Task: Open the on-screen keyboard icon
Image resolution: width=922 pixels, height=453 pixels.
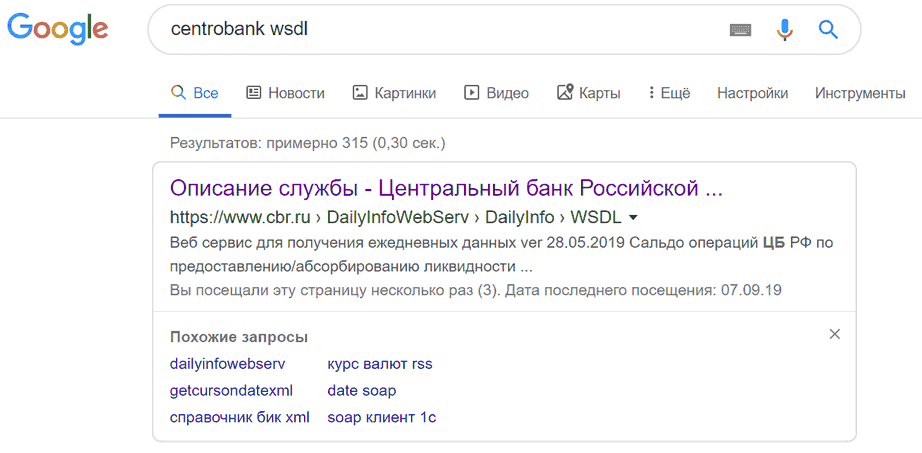Action: (x=740, y=29)
